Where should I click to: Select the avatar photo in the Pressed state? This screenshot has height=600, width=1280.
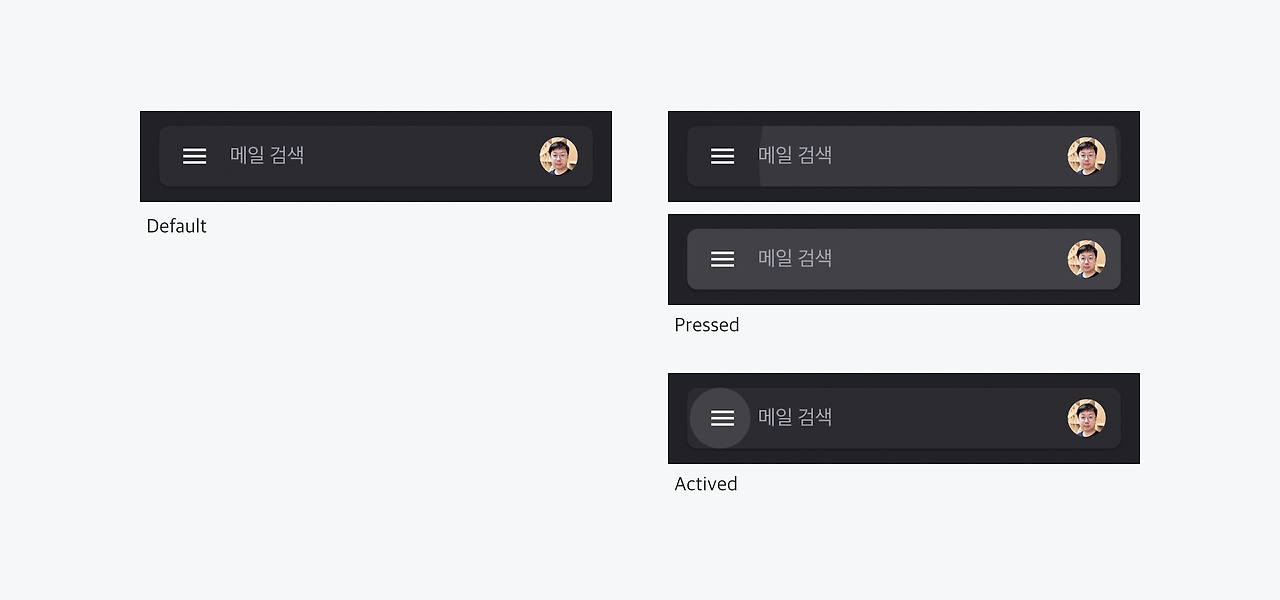(x=1087, y=258)
